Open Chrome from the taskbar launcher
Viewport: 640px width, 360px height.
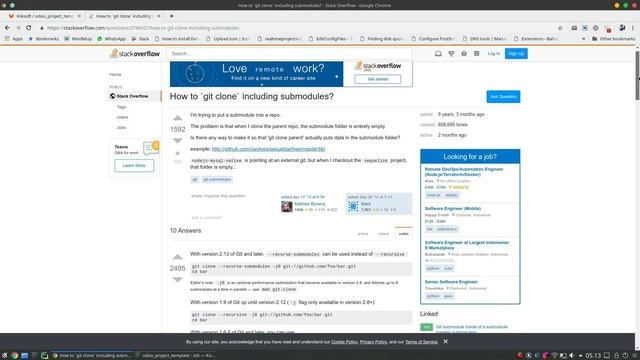14,356
